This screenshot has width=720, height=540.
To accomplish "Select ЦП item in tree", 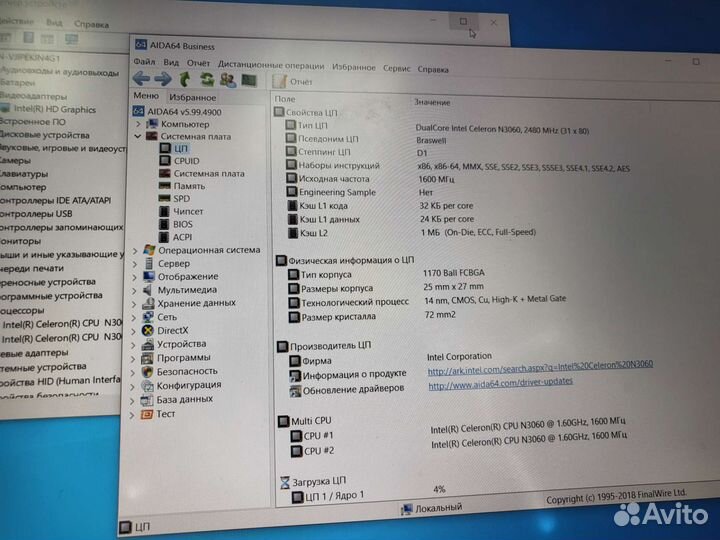I will point(180,148).
